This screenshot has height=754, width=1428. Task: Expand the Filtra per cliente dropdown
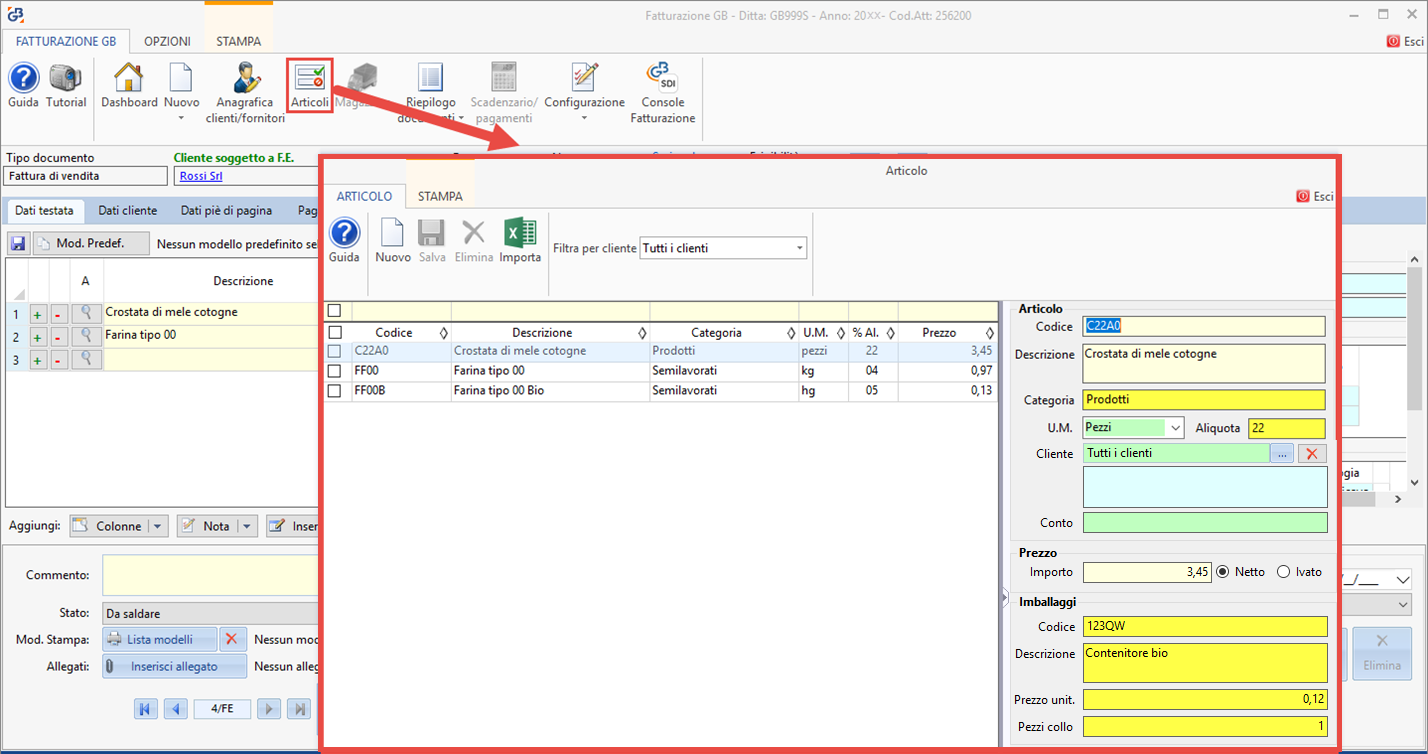[799, 248]
